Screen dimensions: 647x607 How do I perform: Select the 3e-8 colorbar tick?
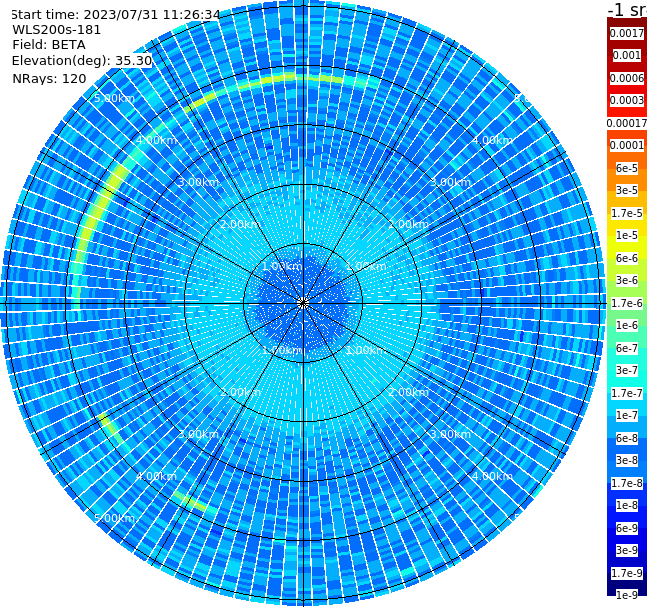(x=627, y=460)
